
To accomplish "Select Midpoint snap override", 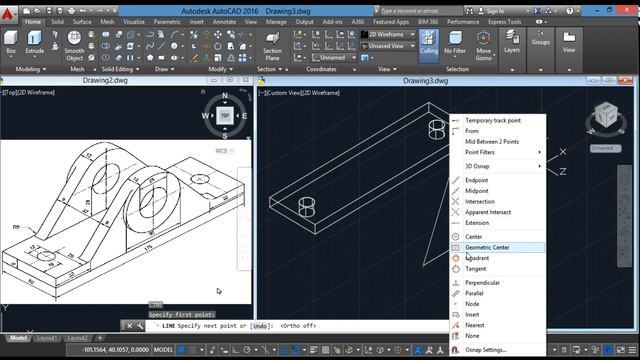I will (x=498, y=191).
